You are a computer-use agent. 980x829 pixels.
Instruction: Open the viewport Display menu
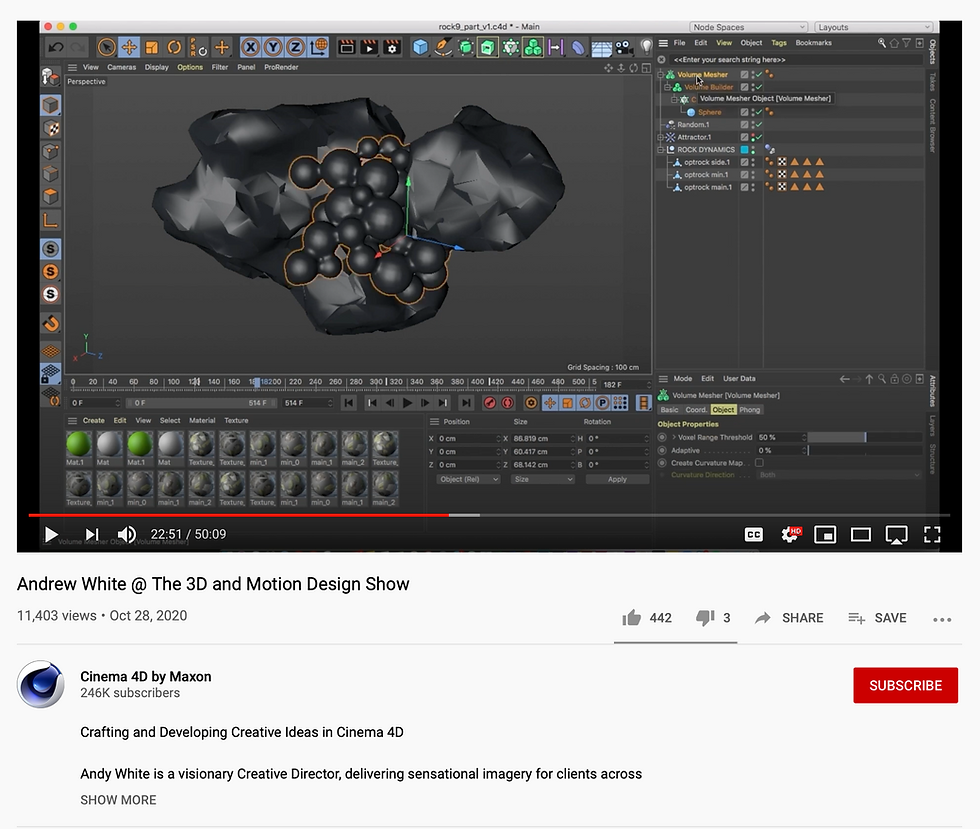tap(156, 68)
